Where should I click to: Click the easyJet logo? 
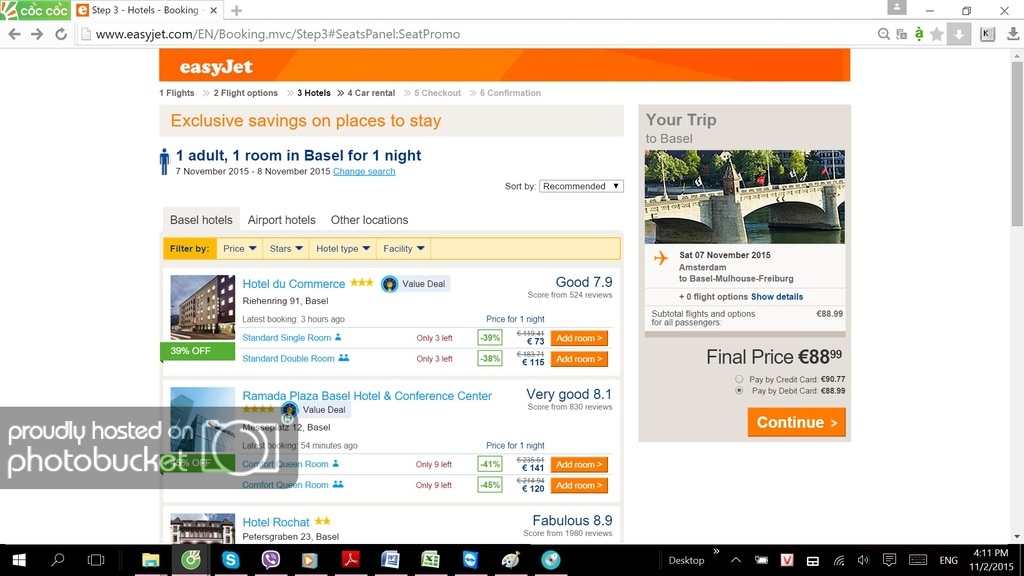coord(216,67)
